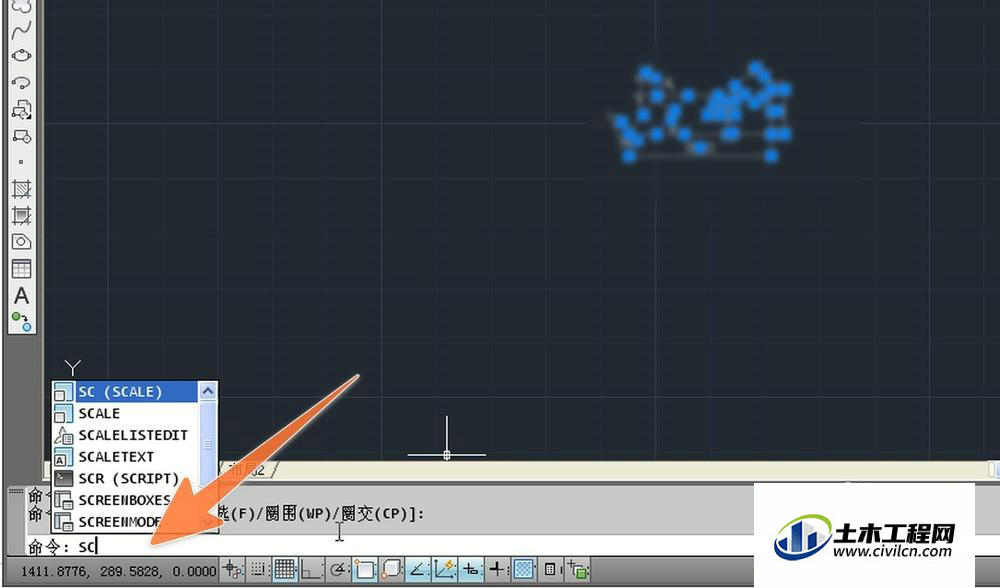Click the SCR script command icon

[x=64, y=478]
